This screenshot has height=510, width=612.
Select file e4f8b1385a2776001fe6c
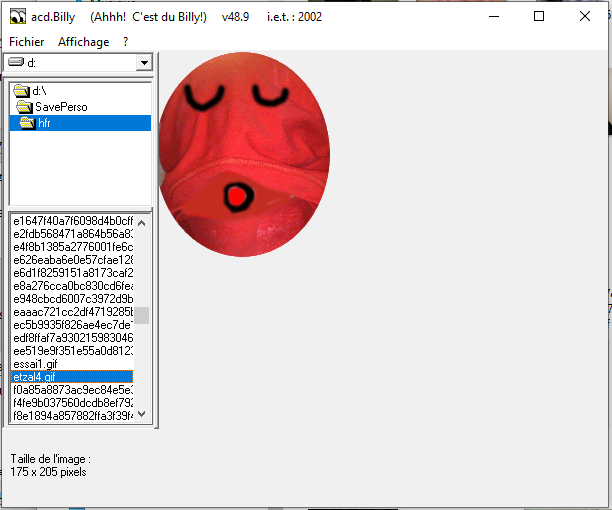[x=73, y=247]
